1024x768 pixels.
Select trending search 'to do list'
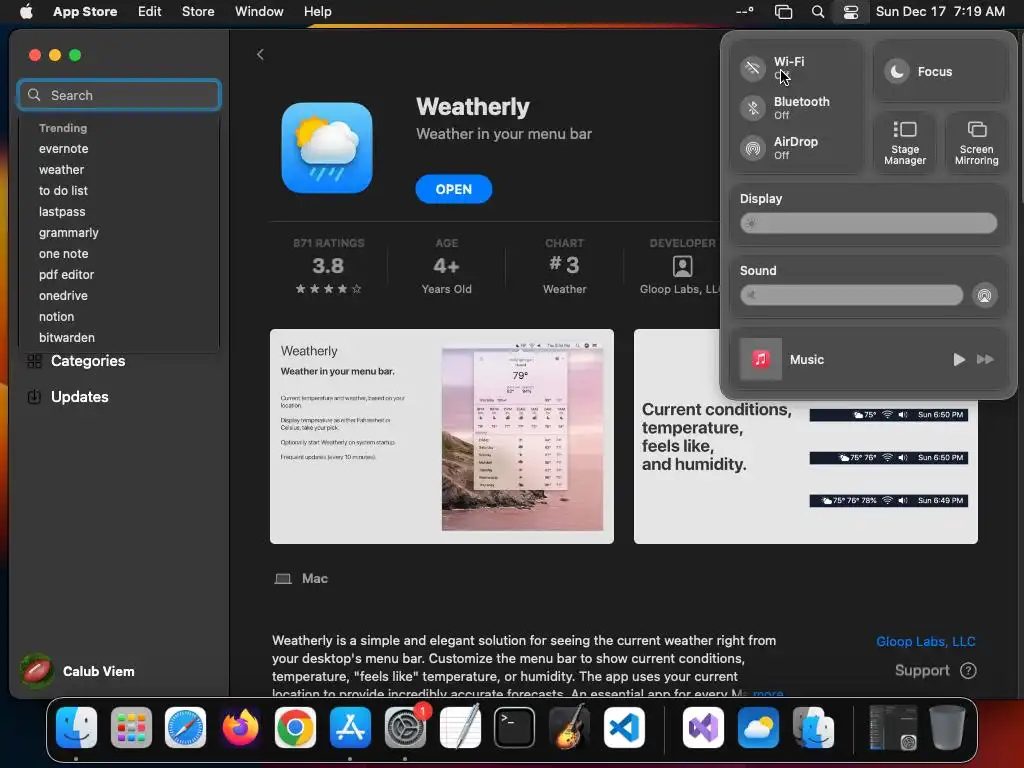pyautogui.click(x=63, y=191)
